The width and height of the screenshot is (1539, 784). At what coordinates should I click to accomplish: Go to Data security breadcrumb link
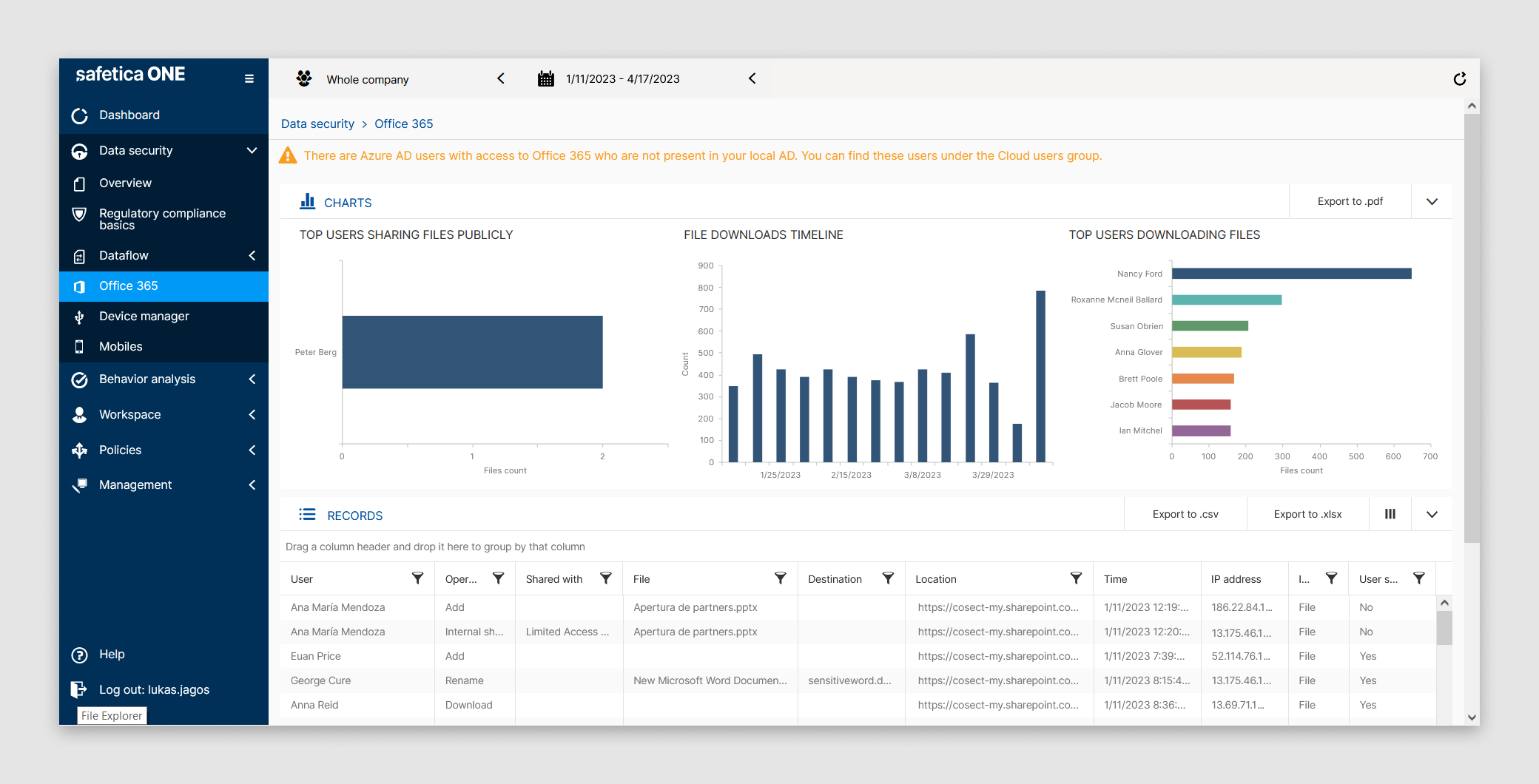tap(317, 124)
